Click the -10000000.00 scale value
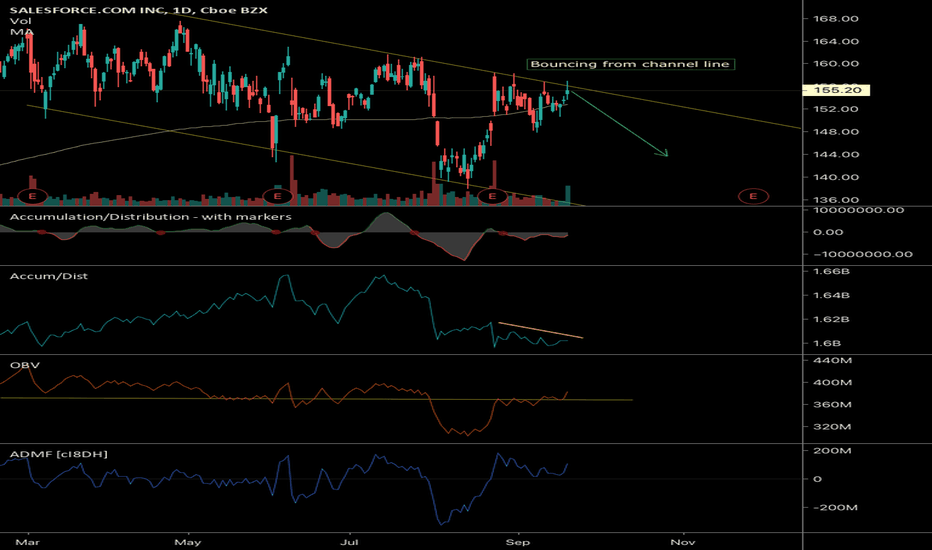Image resolution: width=932 pixels, height=550 pixels. pos(862,254)
